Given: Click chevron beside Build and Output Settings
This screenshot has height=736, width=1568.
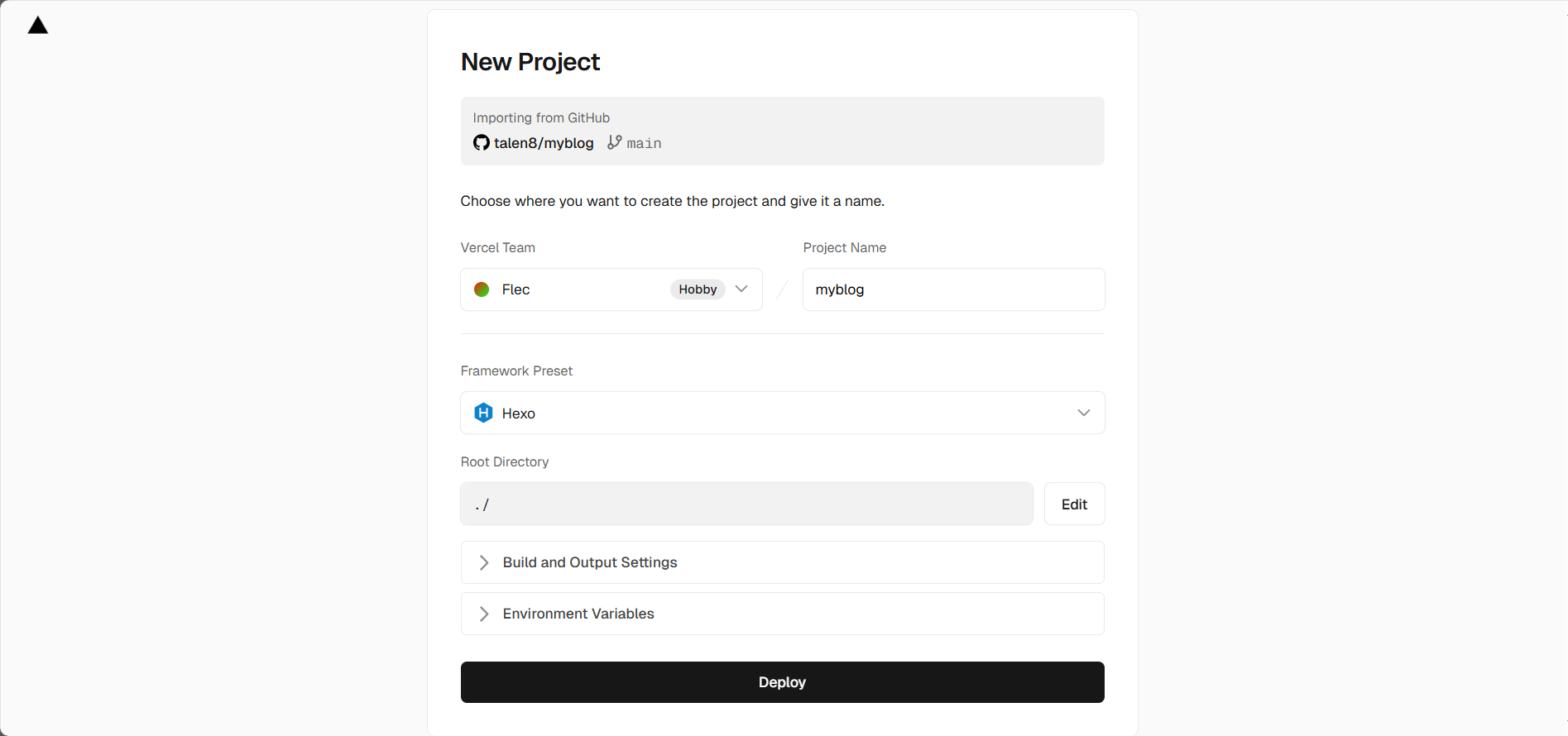Looking at the screenshot, I should [484, 562].
